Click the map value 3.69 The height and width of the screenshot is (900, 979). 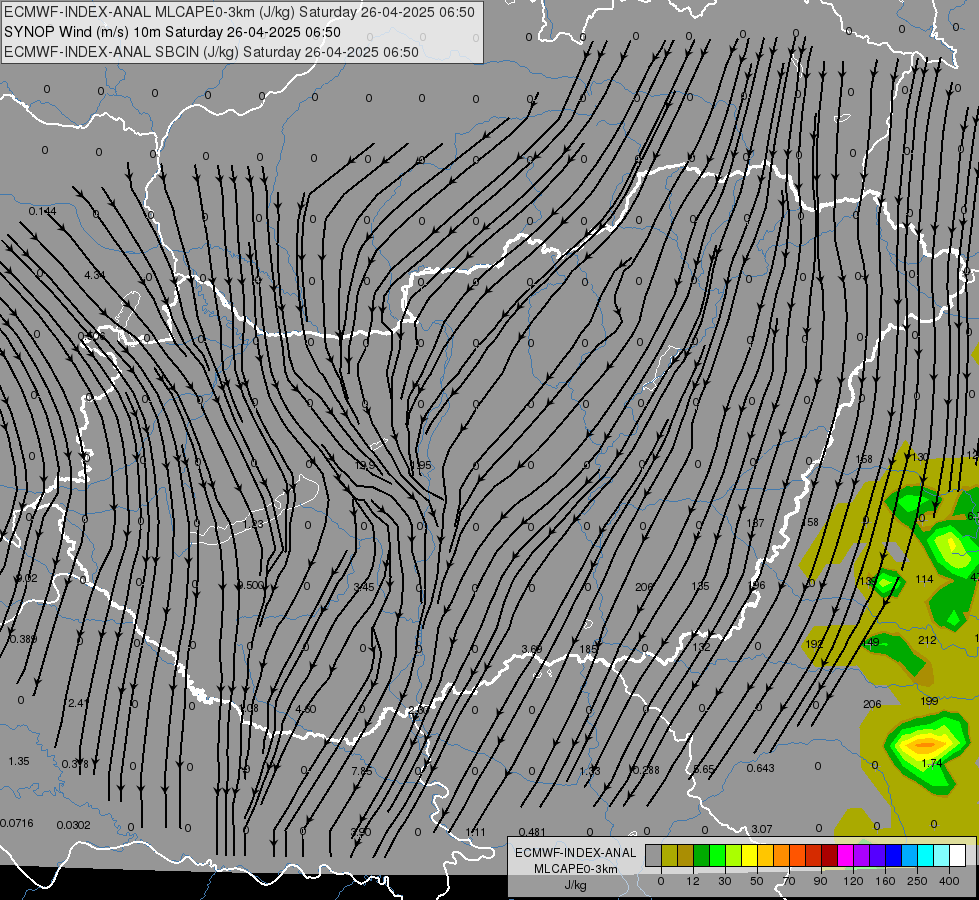[x=532, y=649]
